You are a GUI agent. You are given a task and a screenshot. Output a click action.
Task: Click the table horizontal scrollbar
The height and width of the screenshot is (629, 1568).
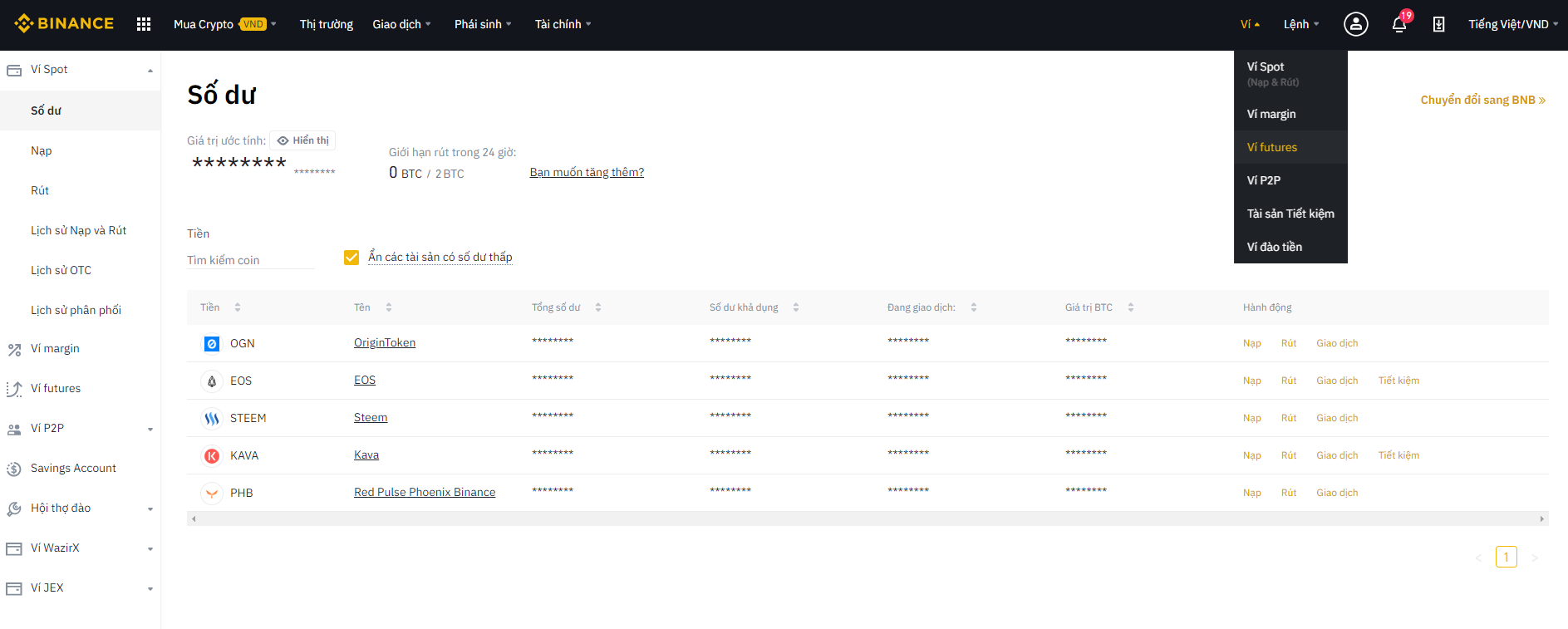pyautogui.click(x=868, y=518)
